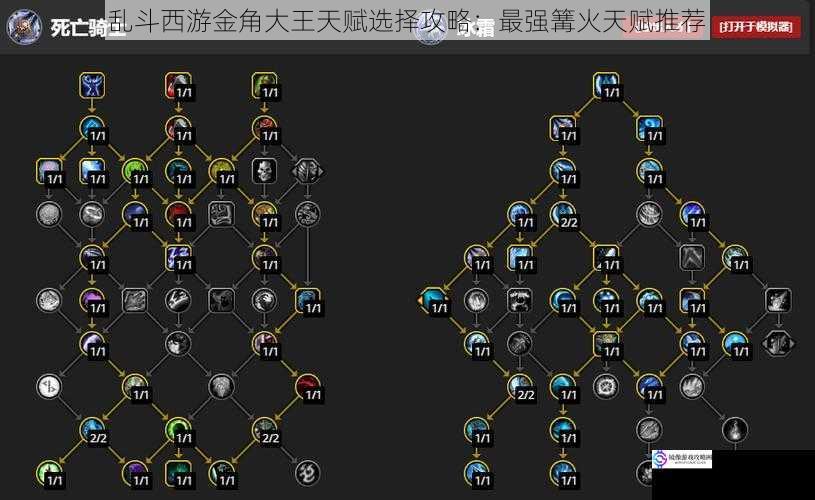The height and width of the screenshot is (500, 815).
Task: Select grey swirl-rune circle at class tree bottom right
Action: [308, 473]
